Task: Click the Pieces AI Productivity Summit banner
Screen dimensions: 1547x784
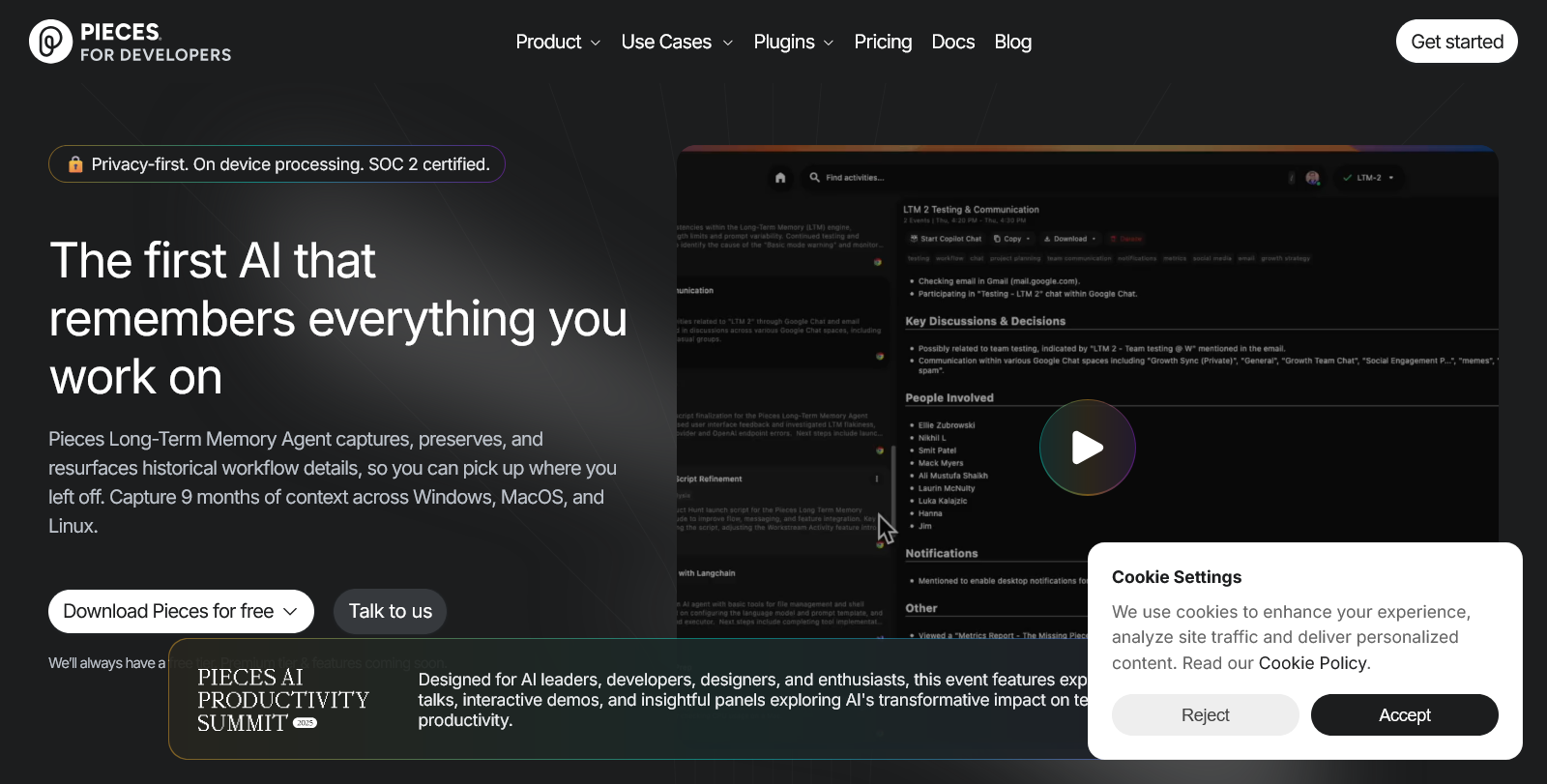Action: (x=628, y=699)
